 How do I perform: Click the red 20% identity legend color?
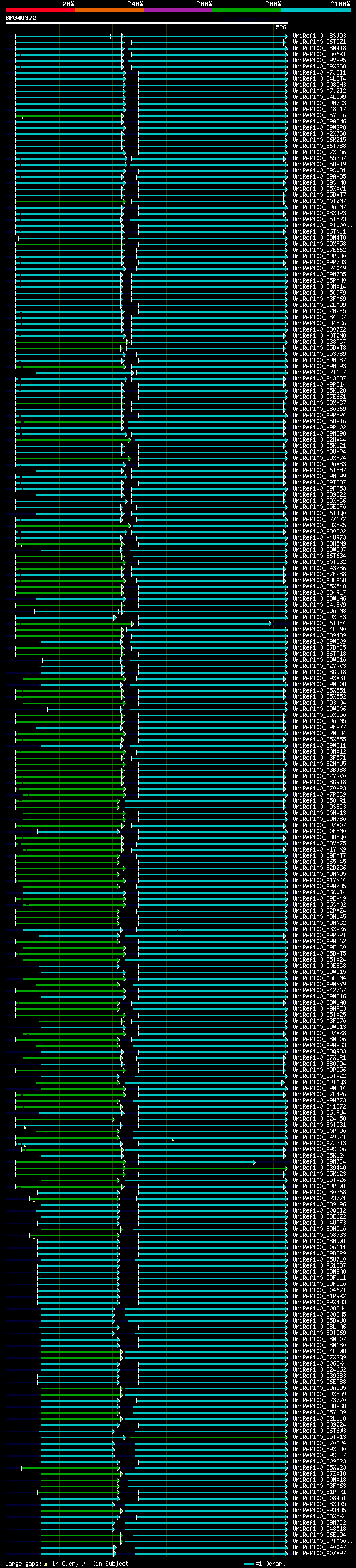point(39,10)
